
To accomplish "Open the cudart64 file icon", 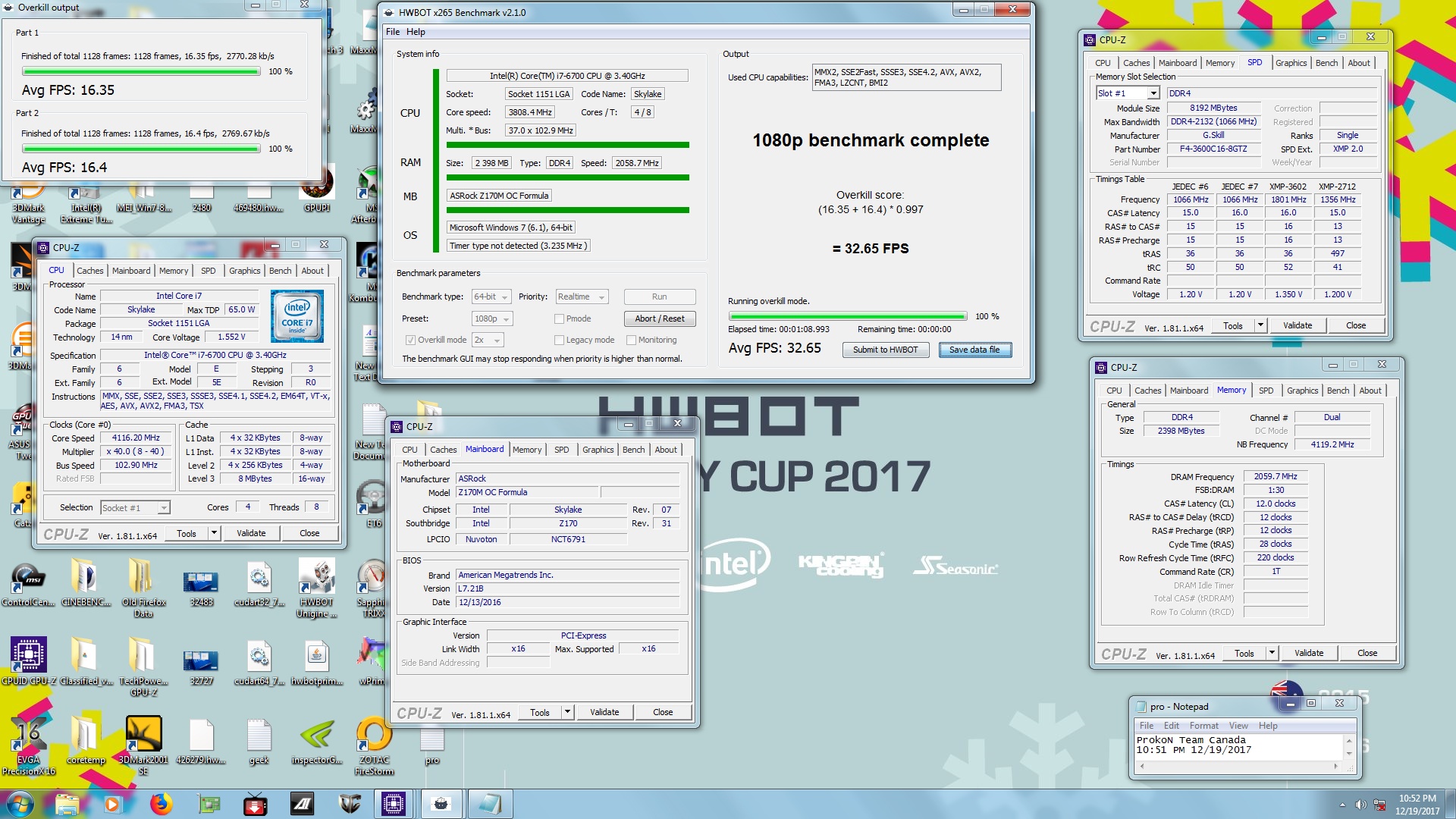I will pos(259,661).
